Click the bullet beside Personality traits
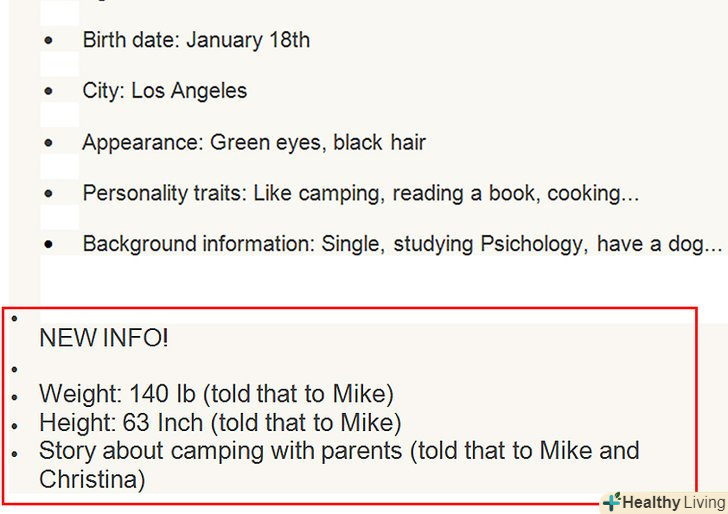 point(49,193)
